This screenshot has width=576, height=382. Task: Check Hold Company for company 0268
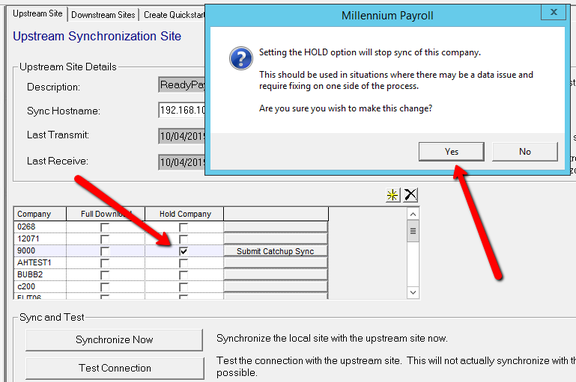(183, 227)
